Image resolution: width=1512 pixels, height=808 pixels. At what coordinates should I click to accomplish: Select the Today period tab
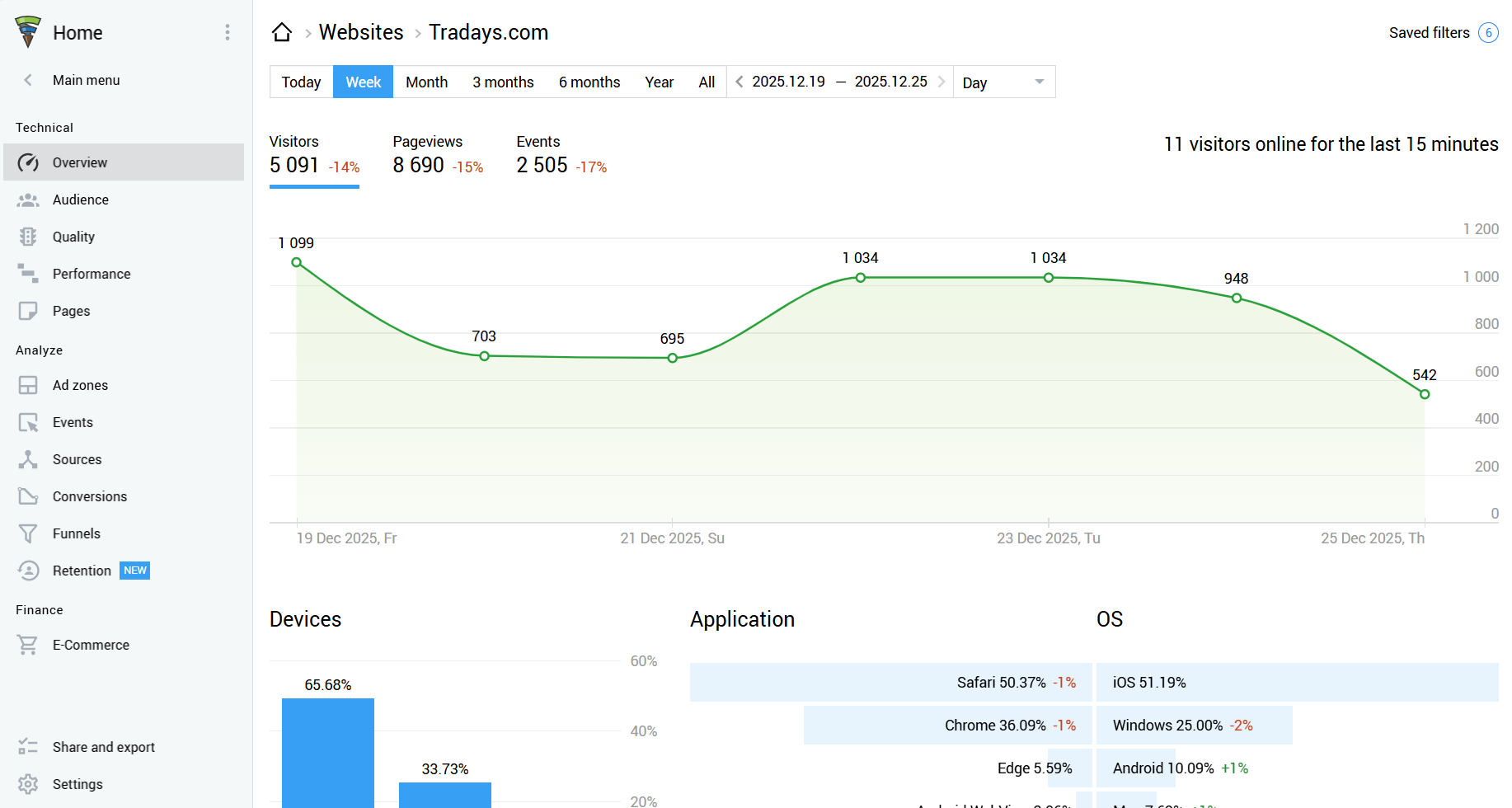point(301,82)
